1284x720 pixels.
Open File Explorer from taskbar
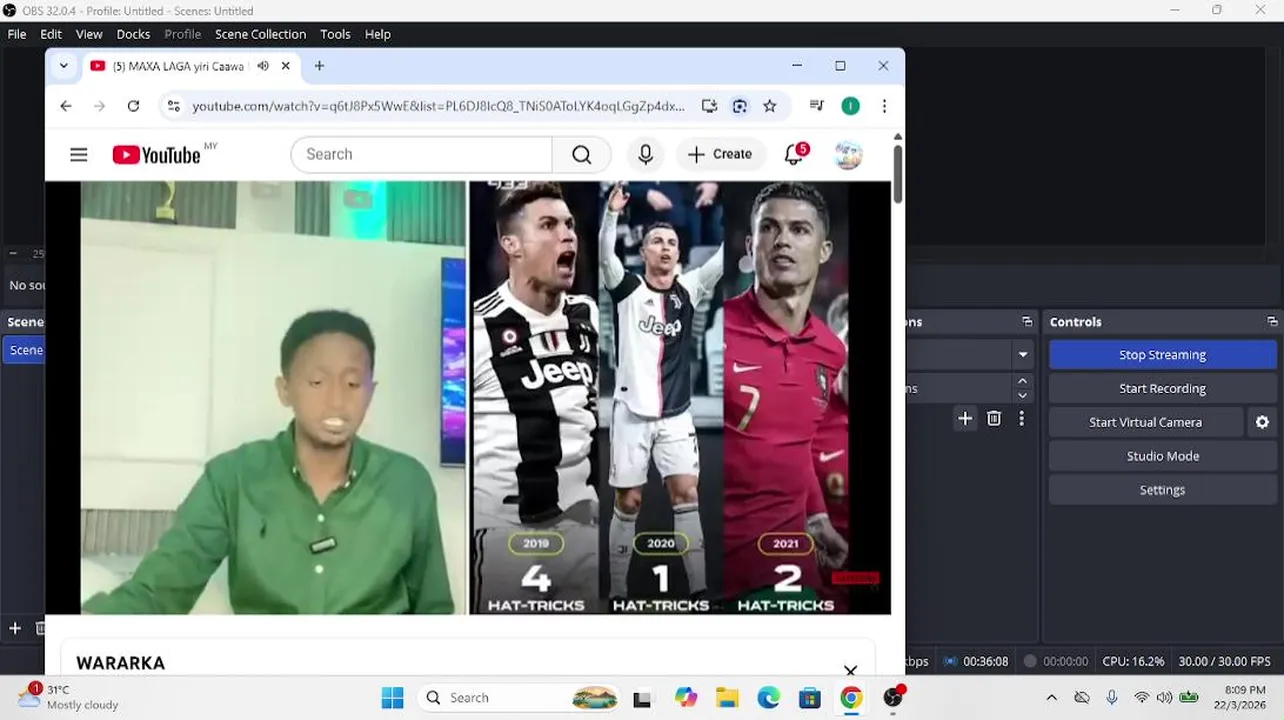[x=726, y=698]
